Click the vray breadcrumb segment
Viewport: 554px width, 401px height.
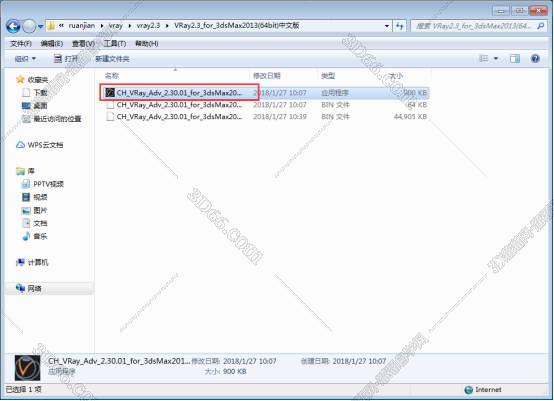pyautogui.click(x=116, y=25)
